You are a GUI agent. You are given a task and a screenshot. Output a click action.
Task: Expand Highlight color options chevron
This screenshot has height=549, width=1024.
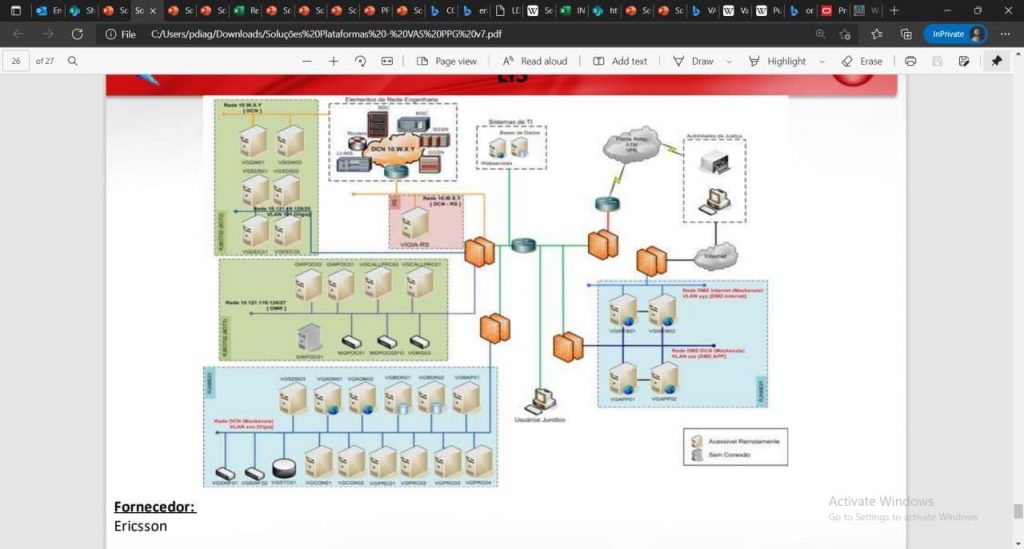822,61
